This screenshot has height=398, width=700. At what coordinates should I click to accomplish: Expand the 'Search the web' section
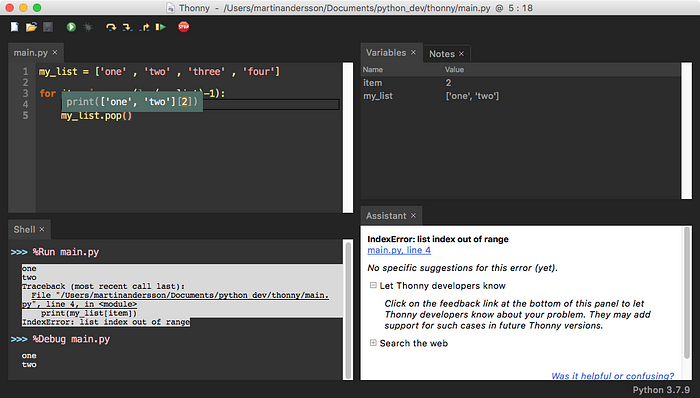click(x=373, y=343)
